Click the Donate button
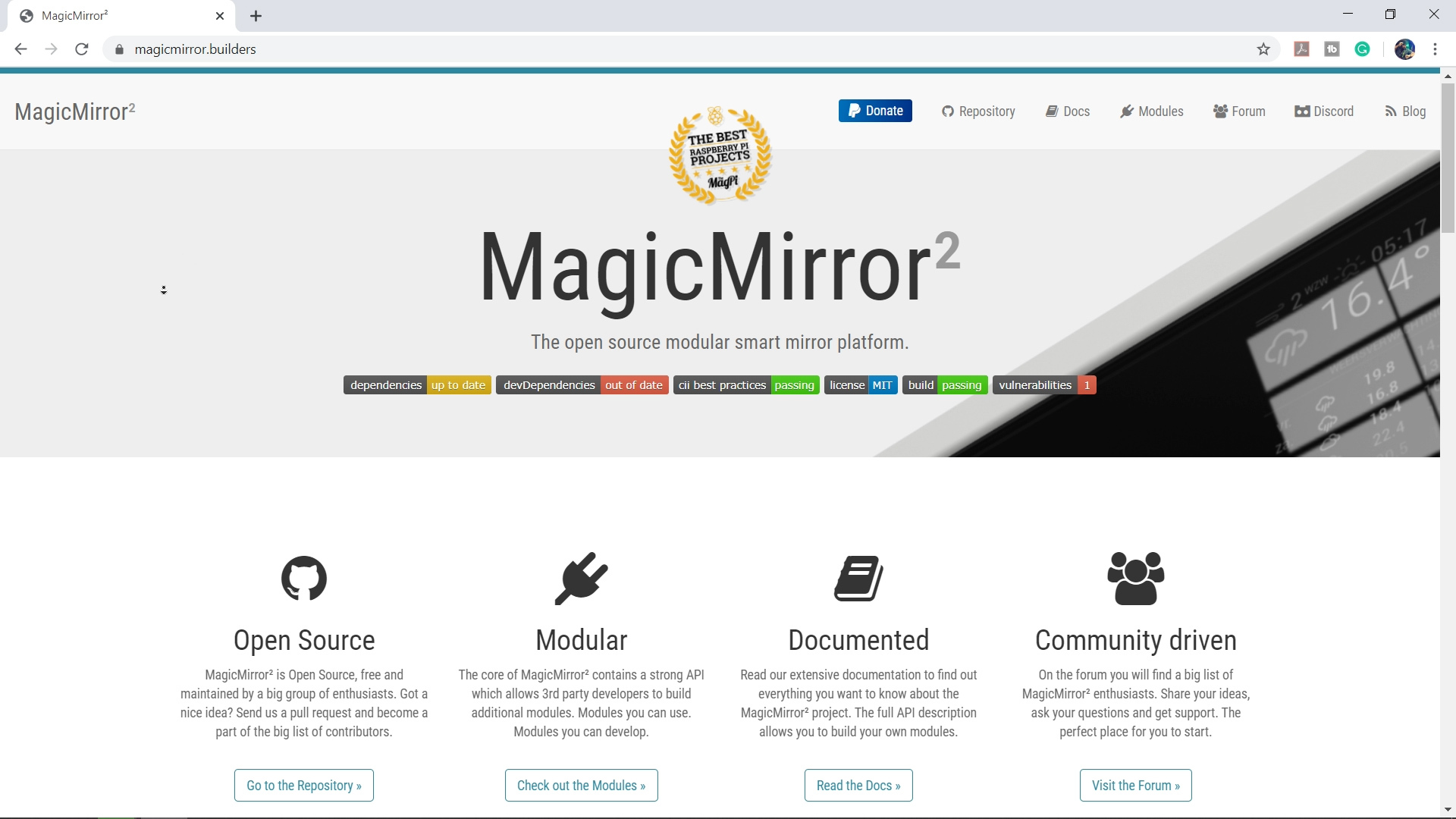 point(875,111)
